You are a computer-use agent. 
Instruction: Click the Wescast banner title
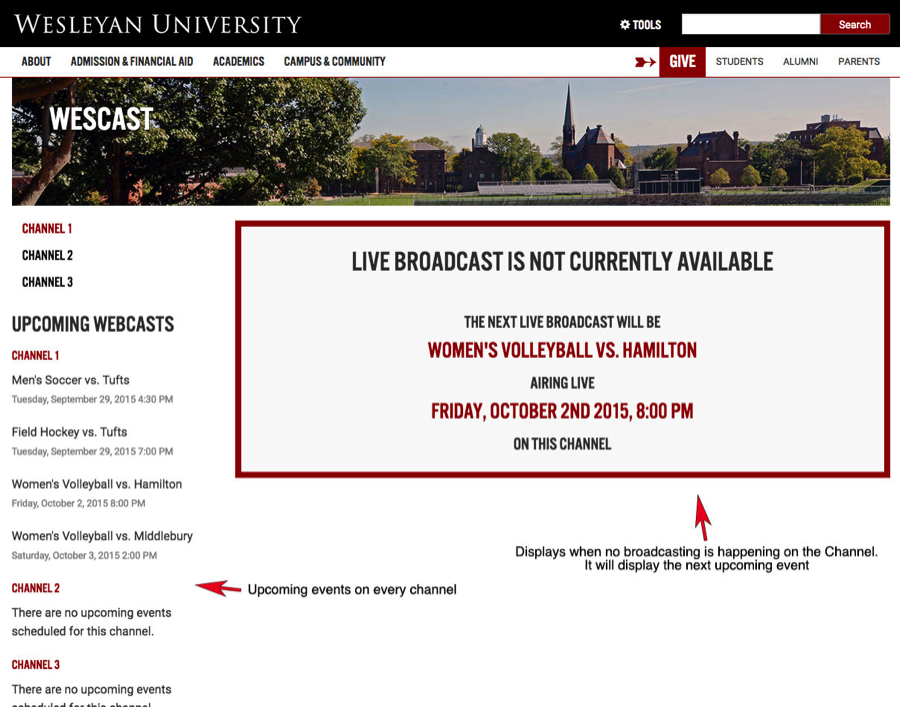102,119
